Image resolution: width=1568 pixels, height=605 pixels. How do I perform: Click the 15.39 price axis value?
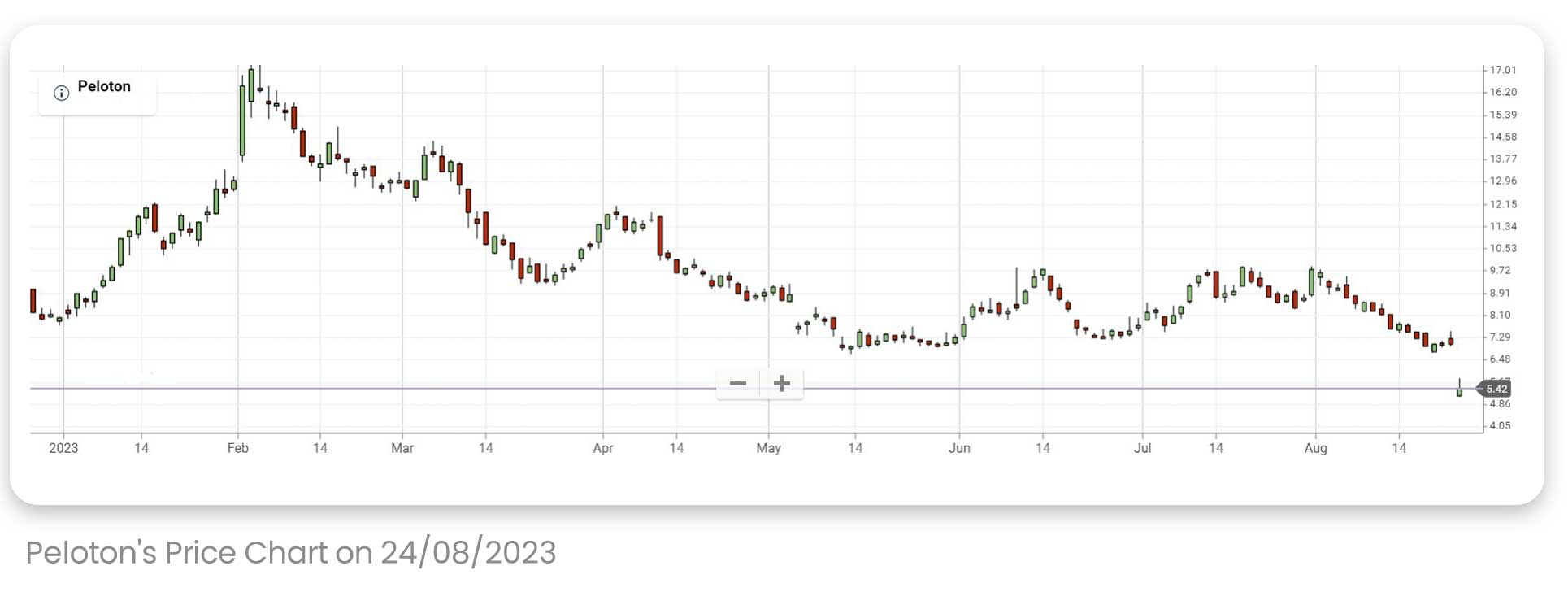(1503, 115)
